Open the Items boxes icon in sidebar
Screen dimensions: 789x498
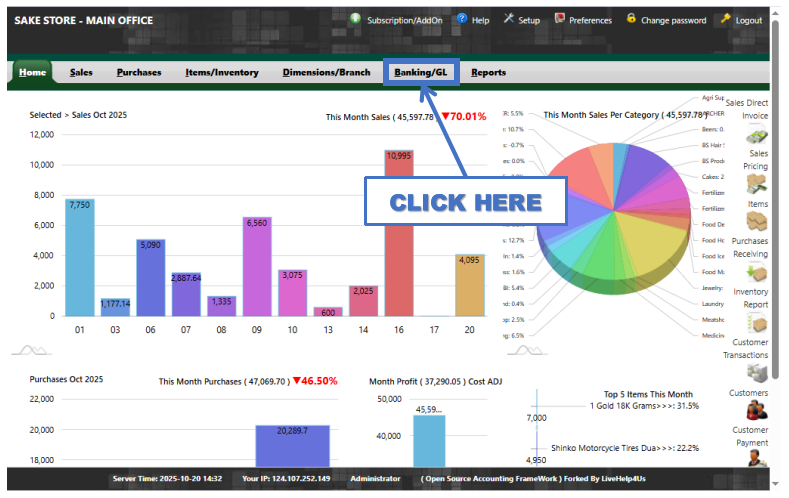pyautogui.click(x=756, y=221)
